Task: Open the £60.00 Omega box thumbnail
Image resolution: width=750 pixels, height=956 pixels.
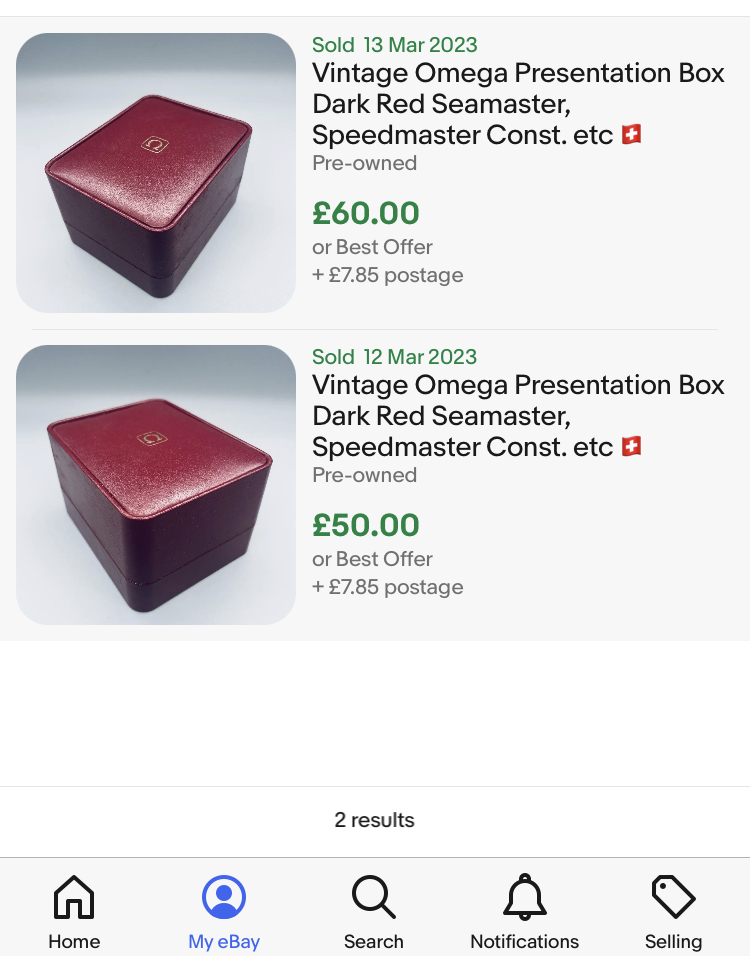Action: tap(156, 173)
